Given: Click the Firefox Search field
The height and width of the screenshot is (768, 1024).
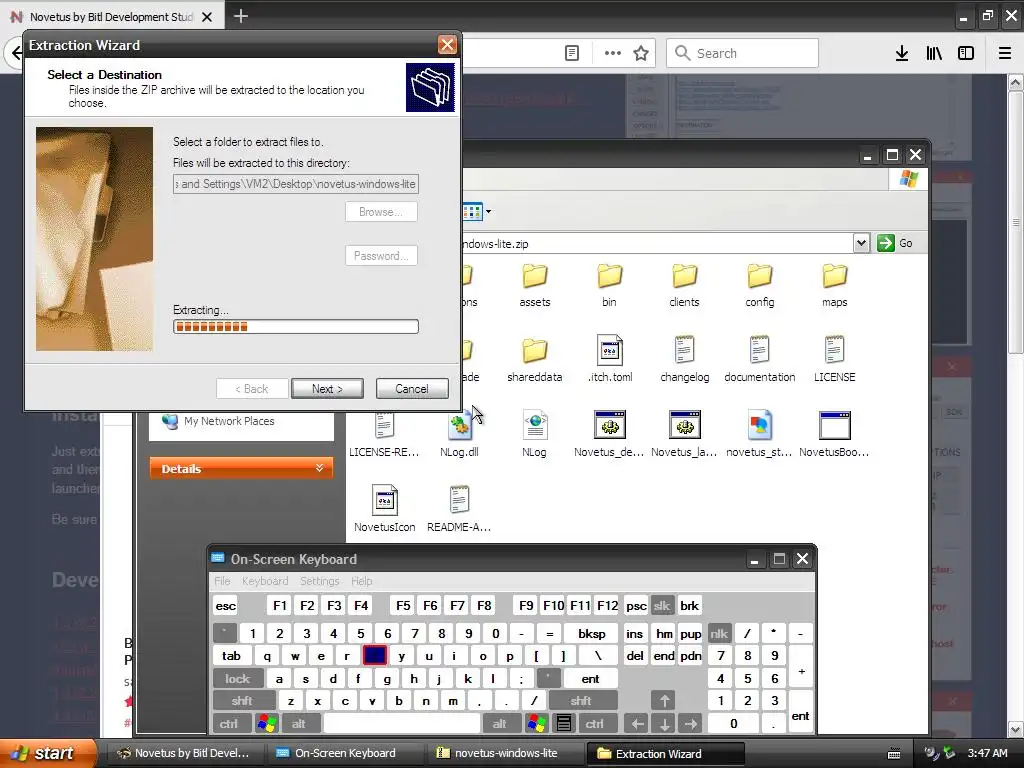Looking at the screenshot, I should click(743, 54).
